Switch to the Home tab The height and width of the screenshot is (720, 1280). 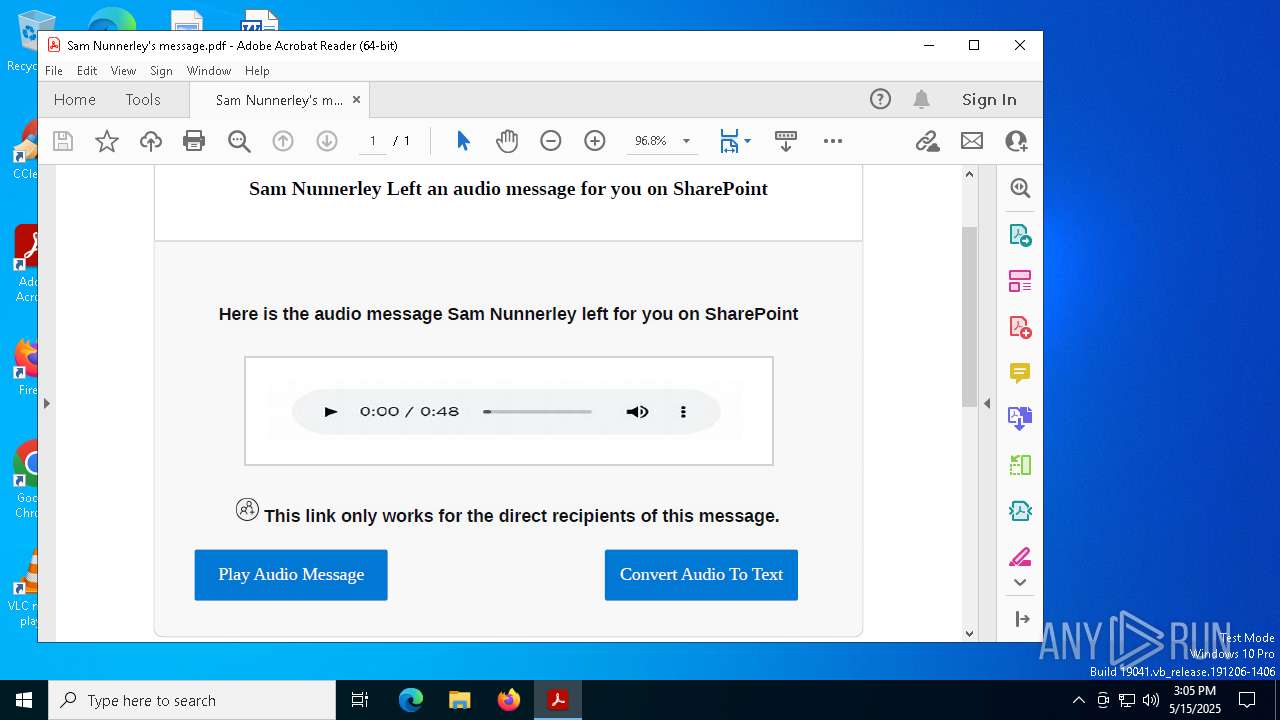(75, 99)
